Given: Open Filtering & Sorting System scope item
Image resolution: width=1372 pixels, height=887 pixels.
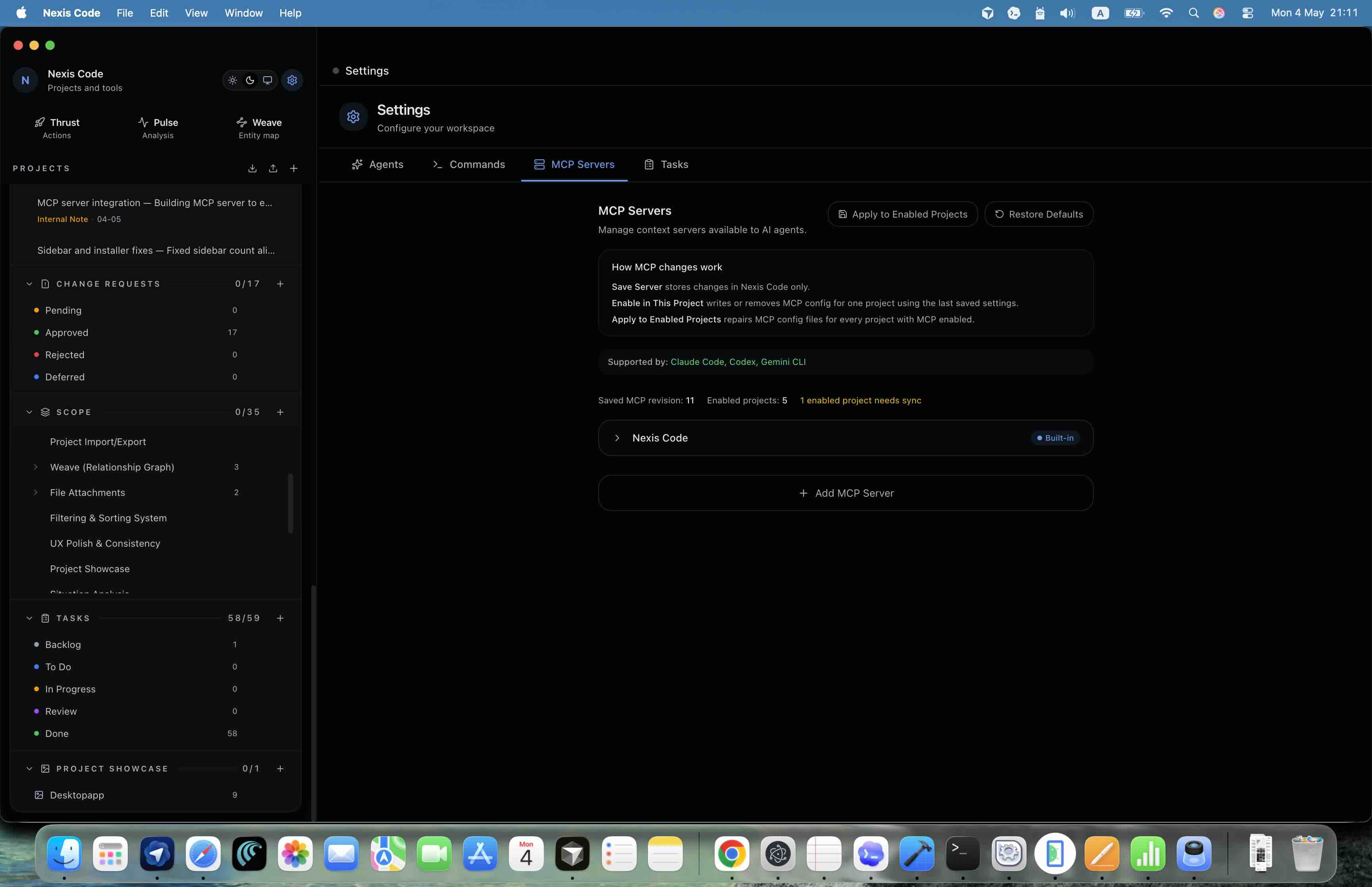Looking at the screenshot, I should (108, 519).
